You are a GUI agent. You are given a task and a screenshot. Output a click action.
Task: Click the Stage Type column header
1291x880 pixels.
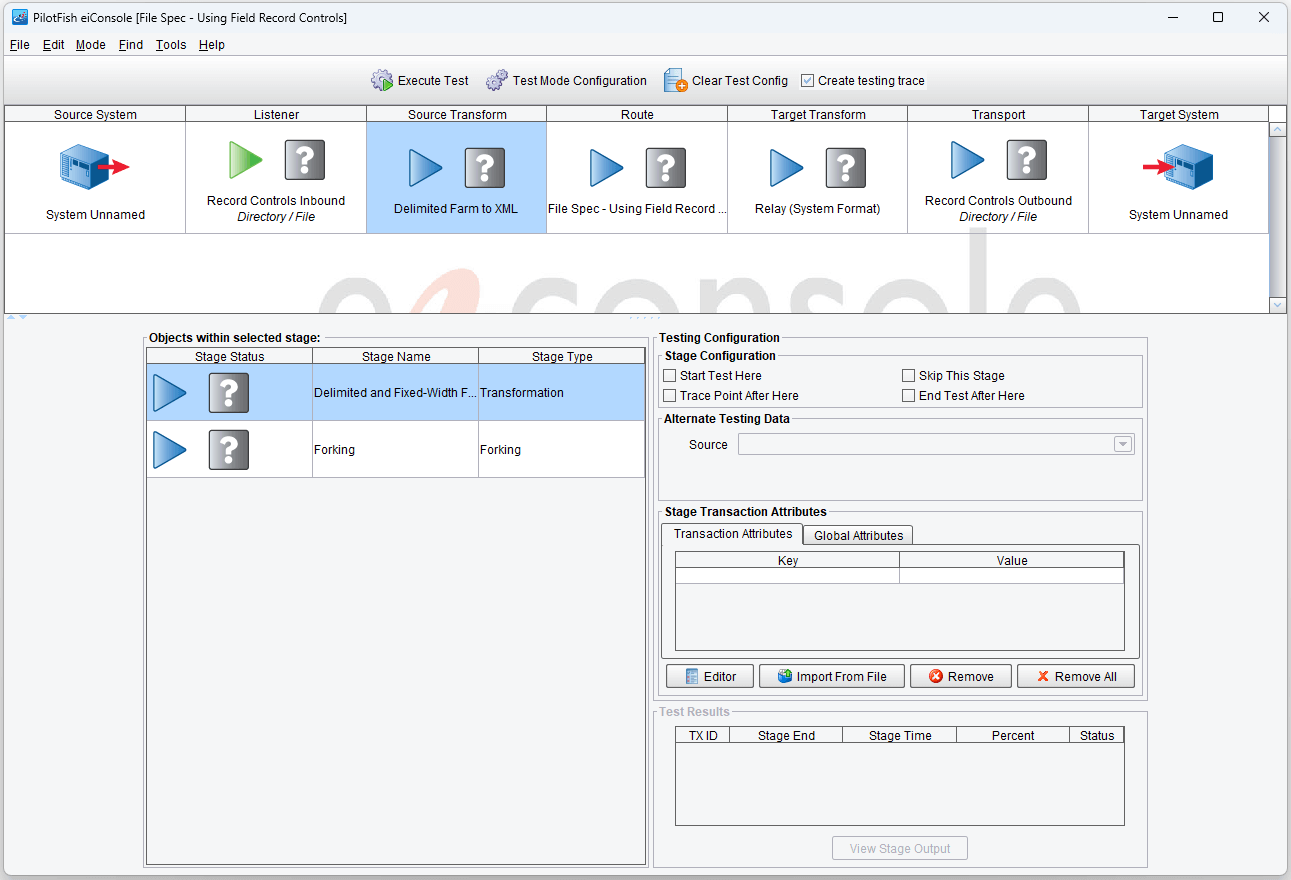coord(562,356)
